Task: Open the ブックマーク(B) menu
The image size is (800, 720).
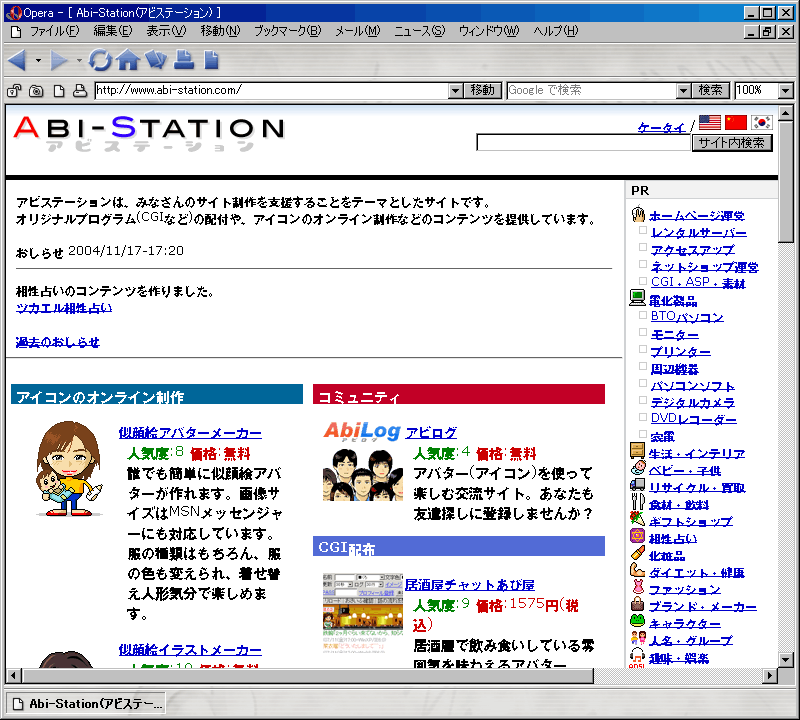Action: pyautogui.click(x=288, y=31)
